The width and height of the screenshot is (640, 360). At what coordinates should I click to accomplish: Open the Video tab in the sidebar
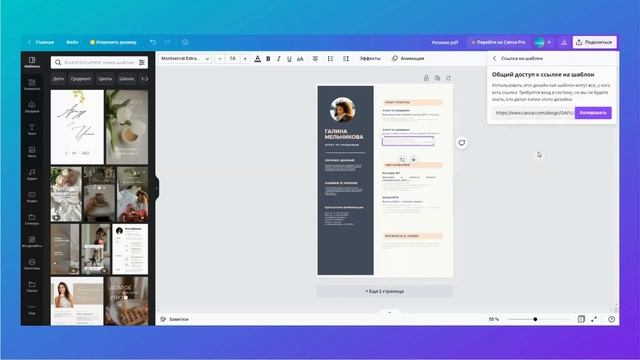coord(32,197)
